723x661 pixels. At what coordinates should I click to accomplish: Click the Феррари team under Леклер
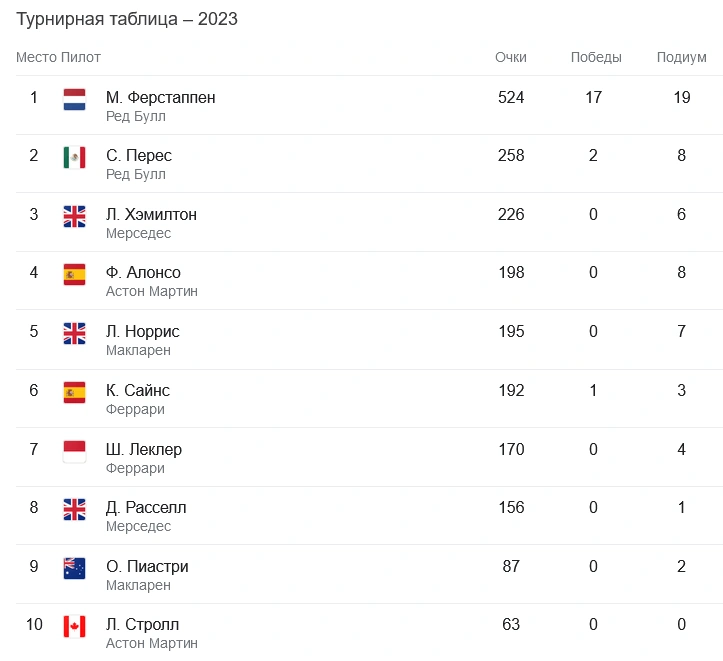click(135, 468)
